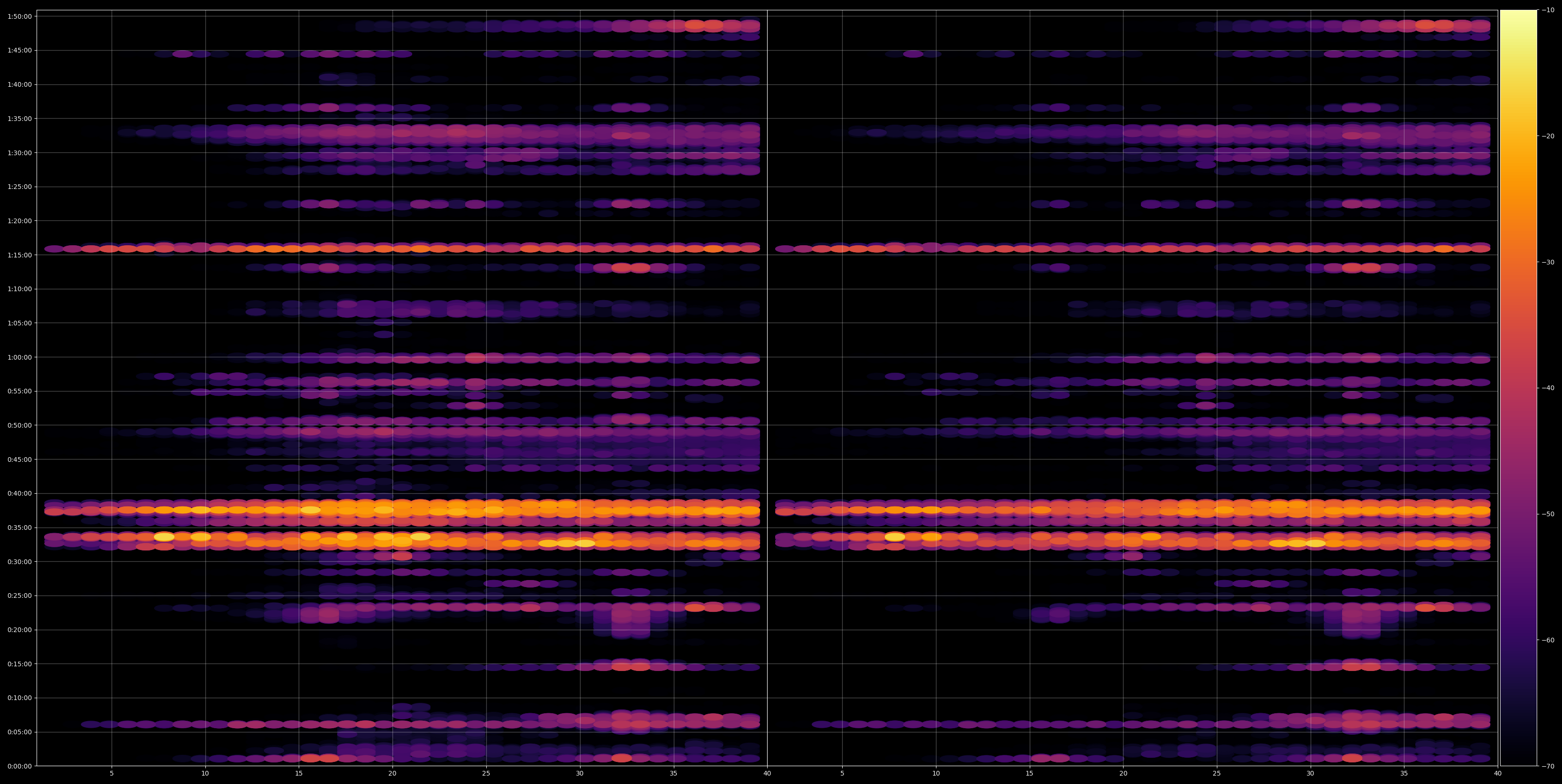This screenshot has height=784, width=1562.
Task: Click x-axis tick 30 of the right plot
Action: point(1310,774)
